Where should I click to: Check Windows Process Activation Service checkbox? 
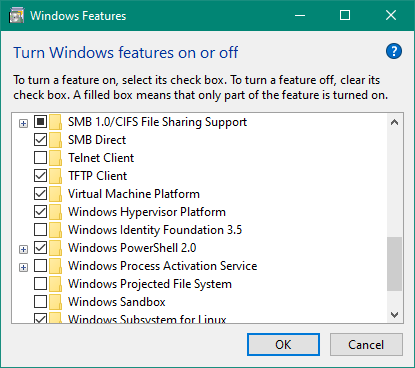click(x=40, y=266)
